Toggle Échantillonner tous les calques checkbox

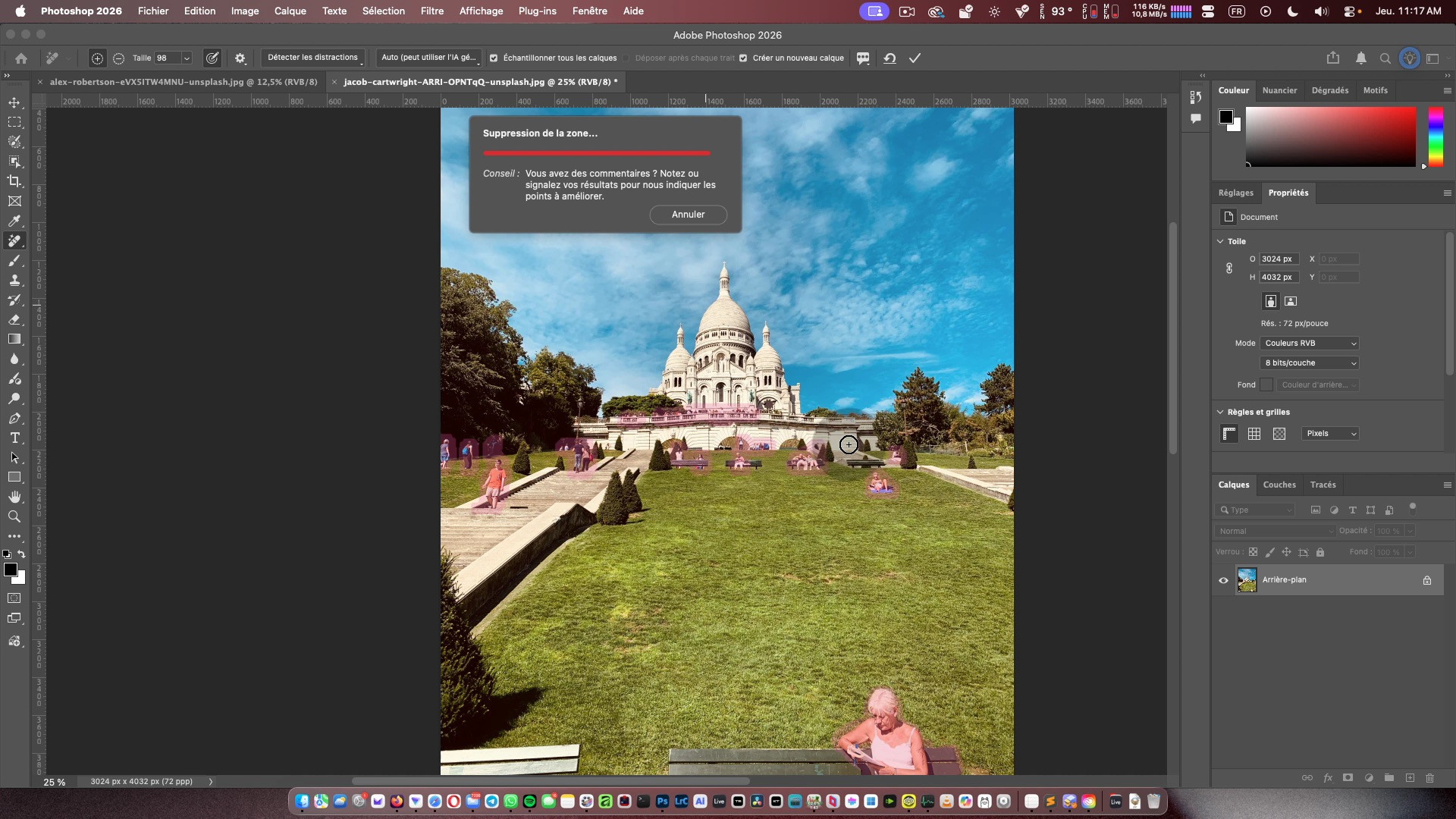pyautogui.click(x=494, y=58)
